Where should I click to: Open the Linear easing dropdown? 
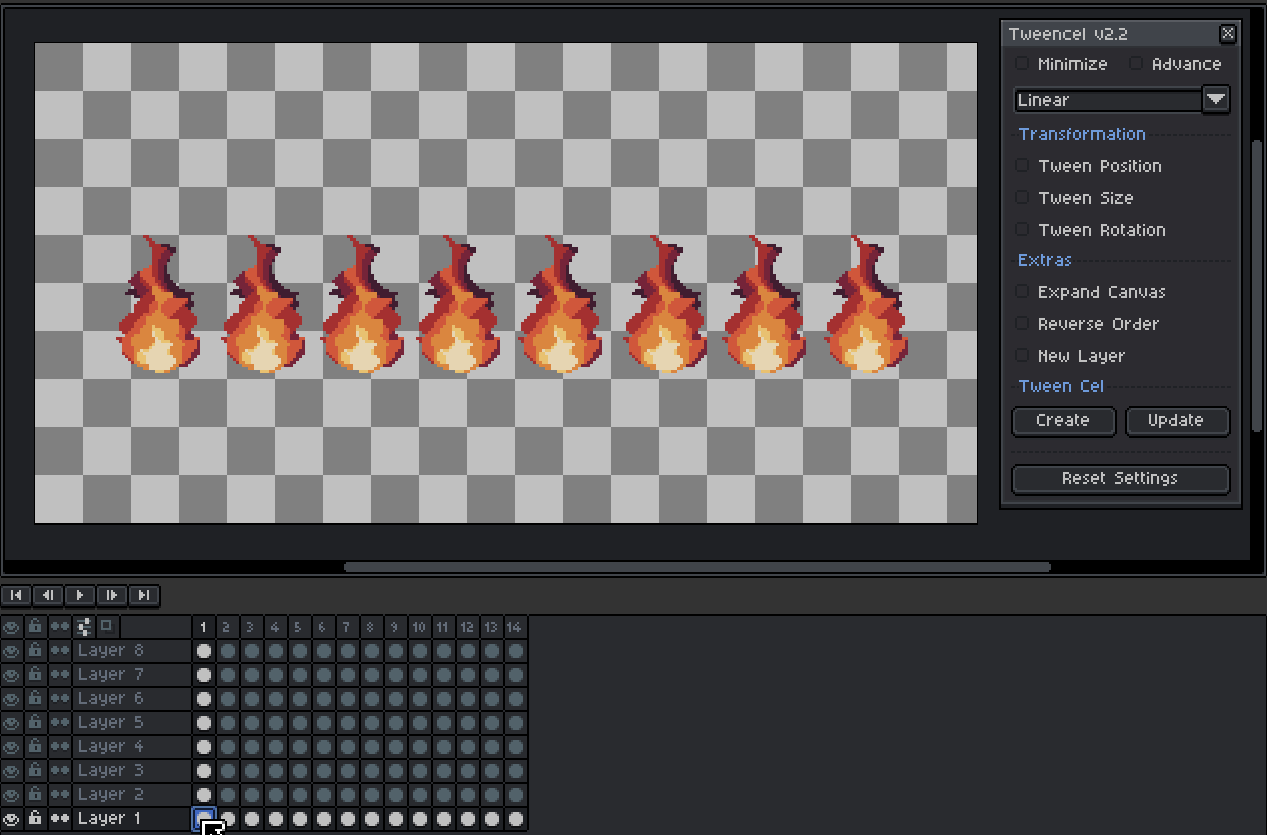click(x=1215, y=99)
